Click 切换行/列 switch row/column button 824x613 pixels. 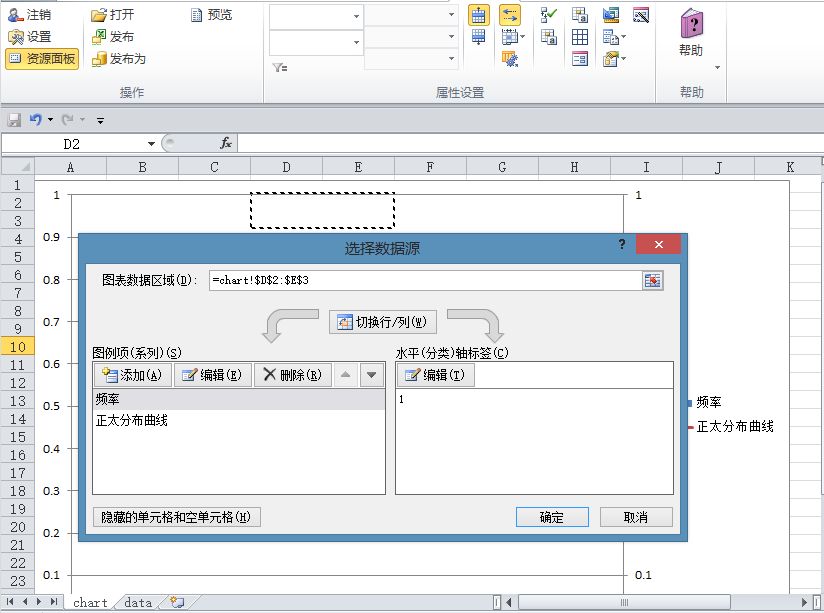383,322
